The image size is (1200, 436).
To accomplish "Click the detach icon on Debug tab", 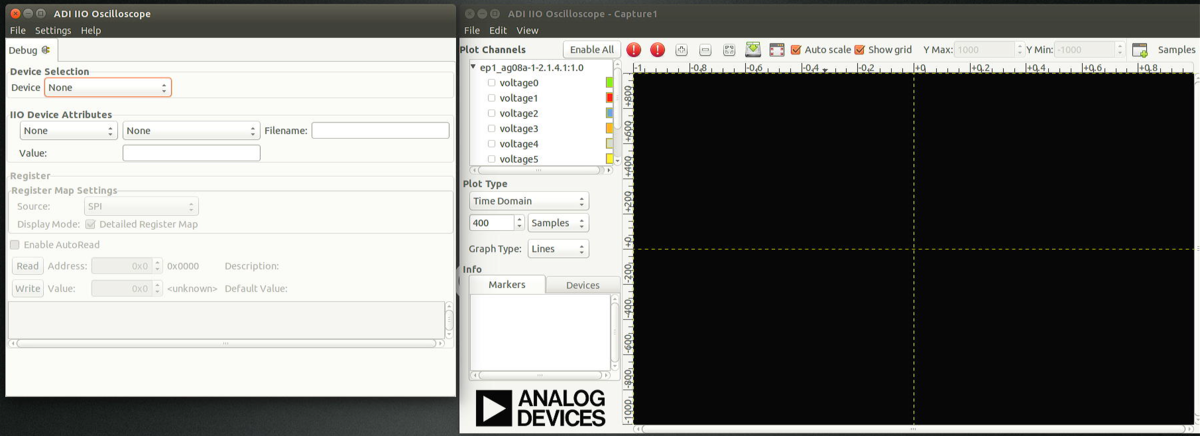I will coord(46,49).
